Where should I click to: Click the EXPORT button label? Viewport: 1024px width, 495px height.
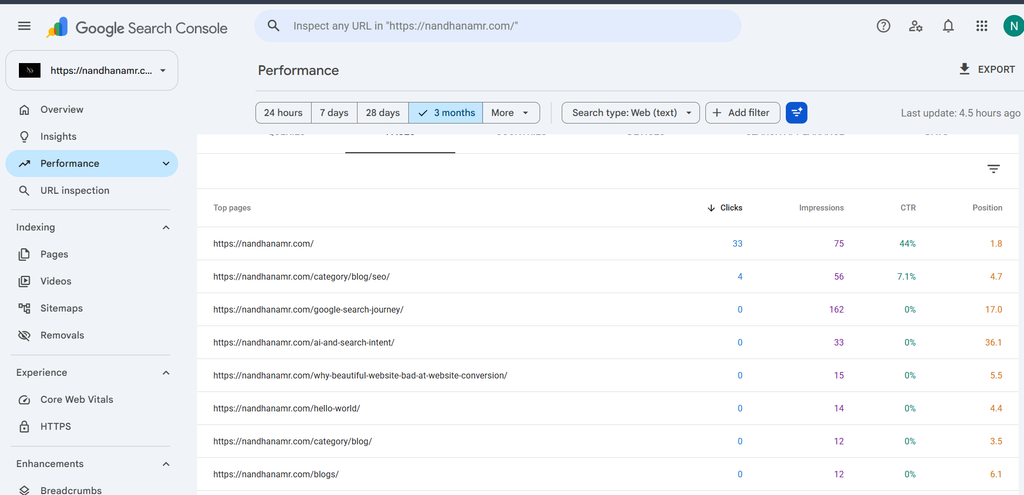pyautogui.click(x=996, y=69)
